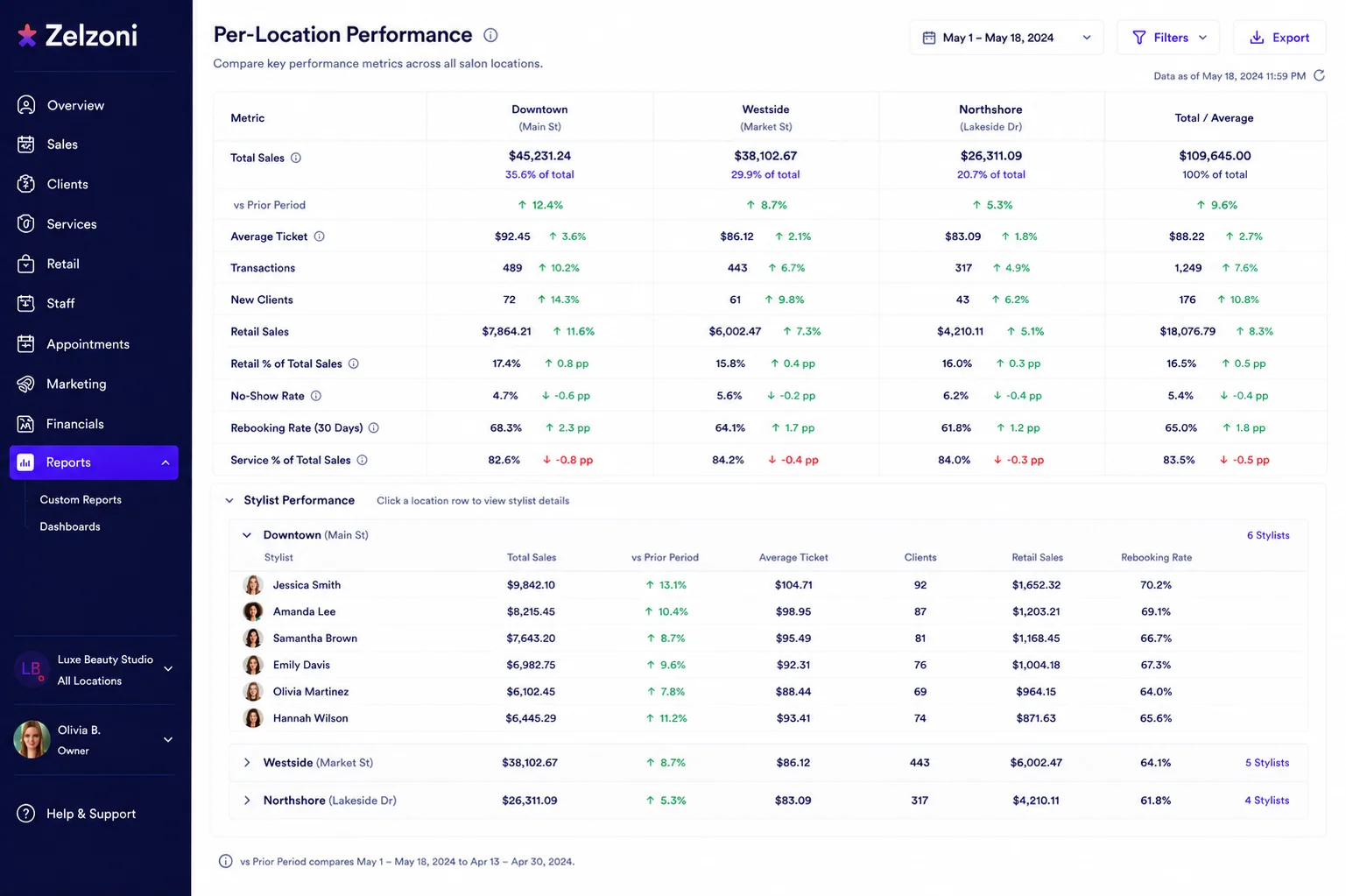Click info icon next to Retail % of Total Sales
Image resolution: width=1346 pixels, height=896 pixels.
[x=354, y=363]
